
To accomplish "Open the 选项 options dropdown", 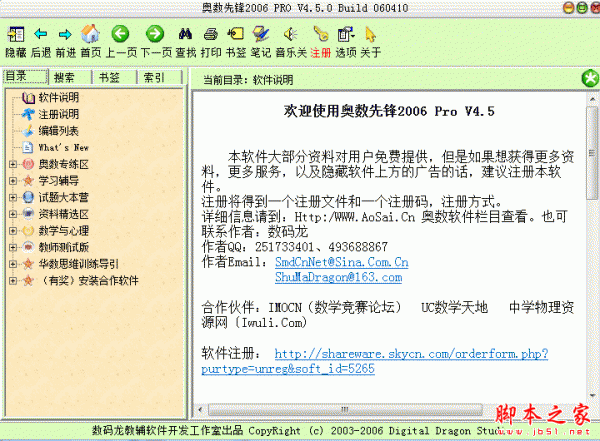I will coord(346,34).
